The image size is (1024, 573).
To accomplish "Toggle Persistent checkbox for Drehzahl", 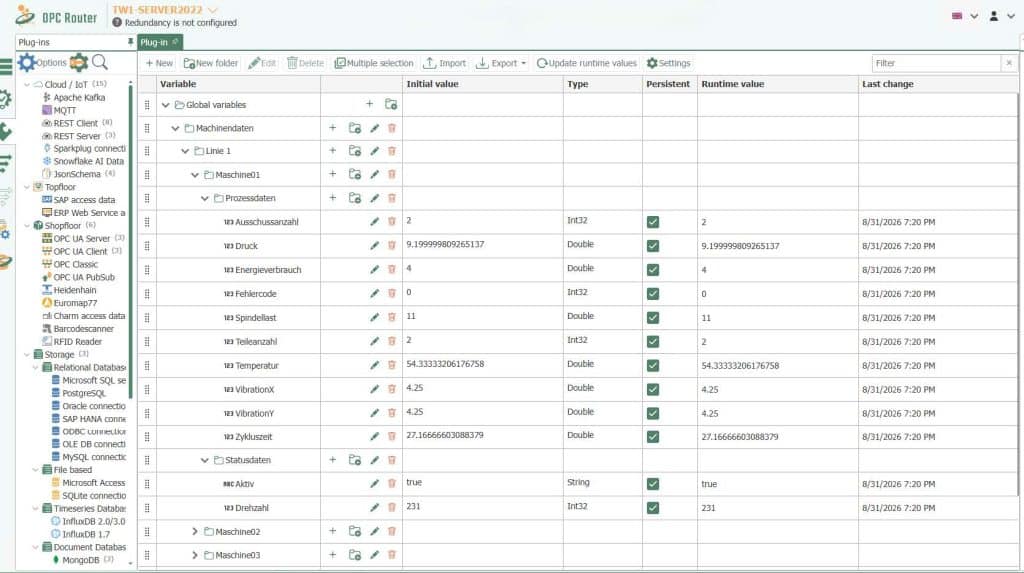I will click(x=652, y=508).
